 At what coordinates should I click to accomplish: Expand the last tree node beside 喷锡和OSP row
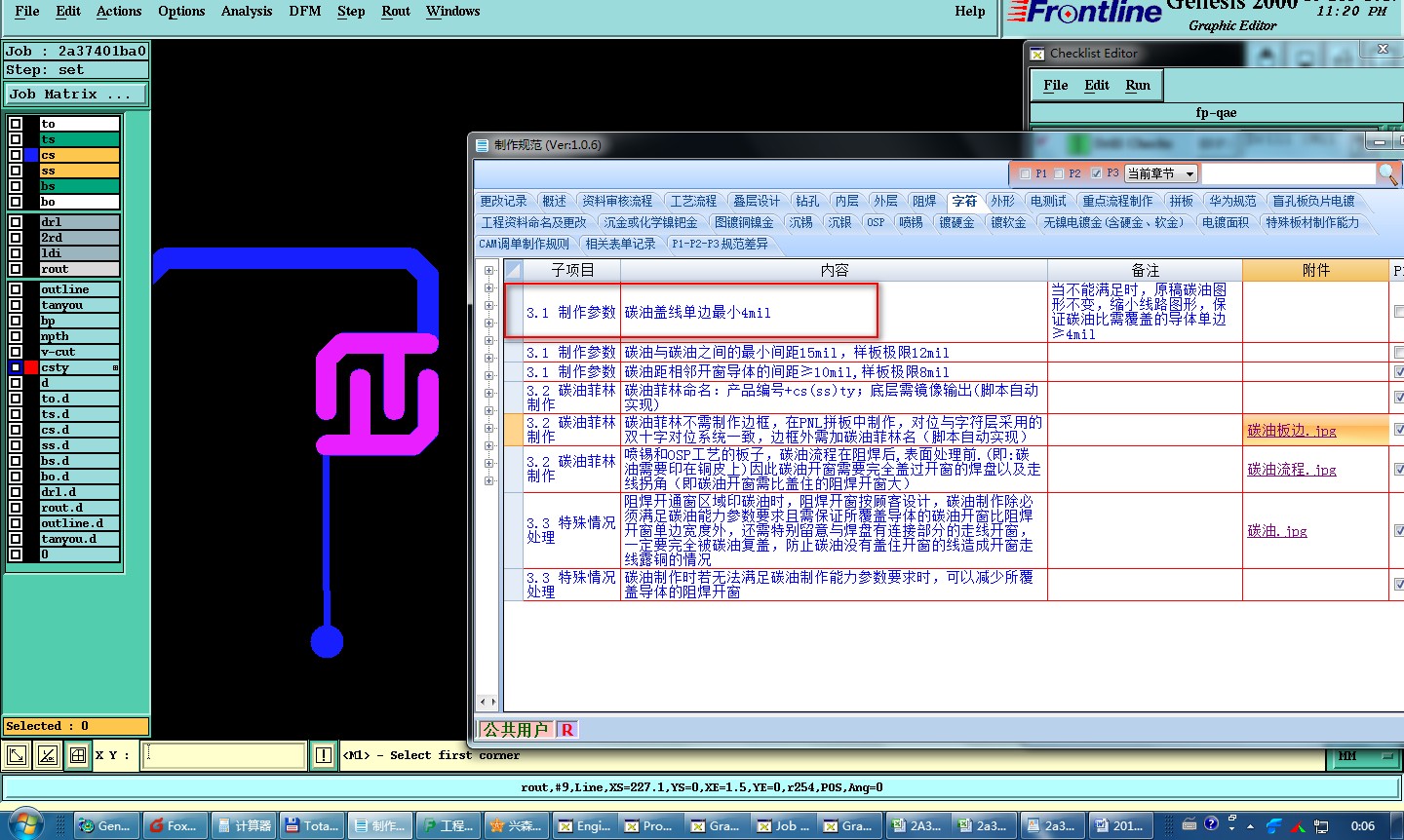tap(489, 480)
